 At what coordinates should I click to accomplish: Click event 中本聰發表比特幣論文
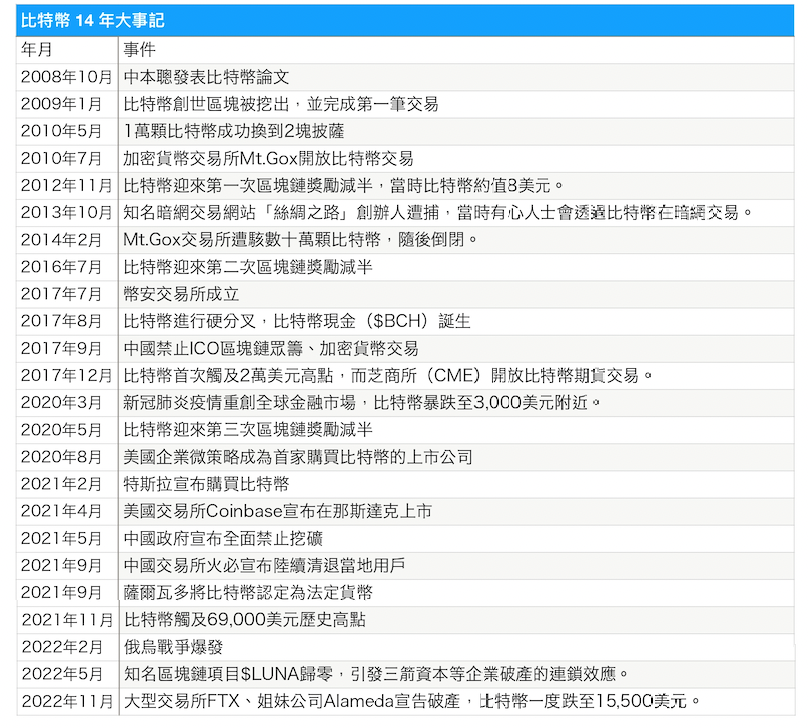point(206,77)
